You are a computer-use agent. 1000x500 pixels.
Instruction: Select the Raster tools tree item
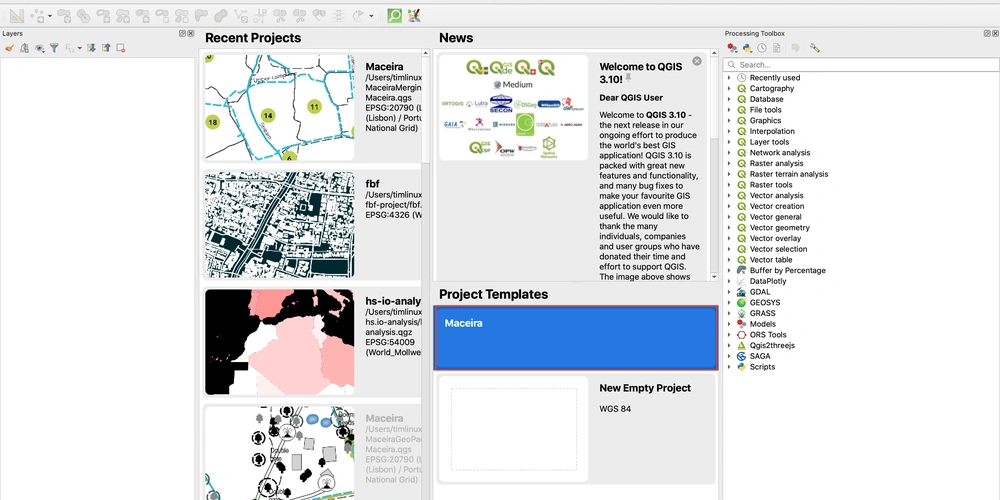[x=770, y=185]
